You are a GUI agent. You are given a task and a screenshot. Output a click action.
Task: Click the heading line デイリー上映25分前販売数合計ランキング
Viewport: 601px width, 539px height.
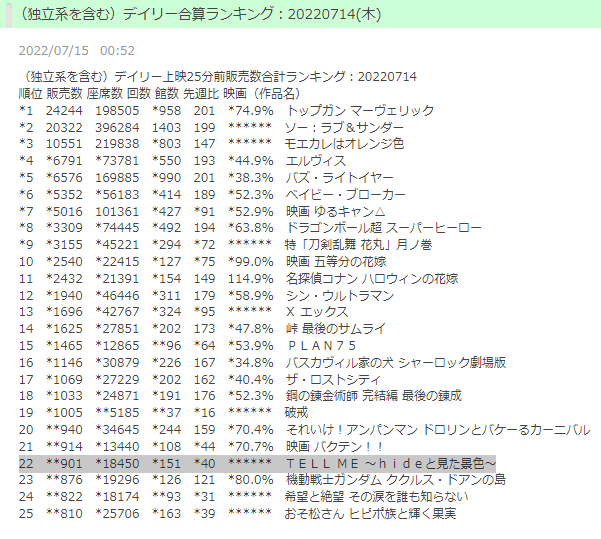click(218, 77)
